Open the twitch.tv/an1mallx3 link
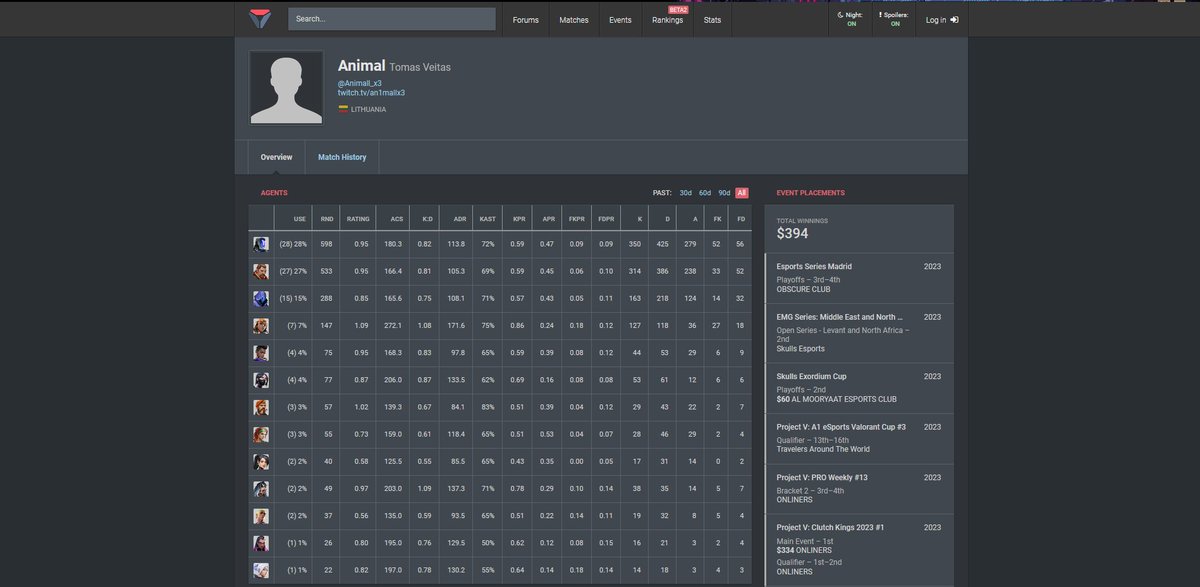Screen dimensions: 1200x587 pos(371,93)
